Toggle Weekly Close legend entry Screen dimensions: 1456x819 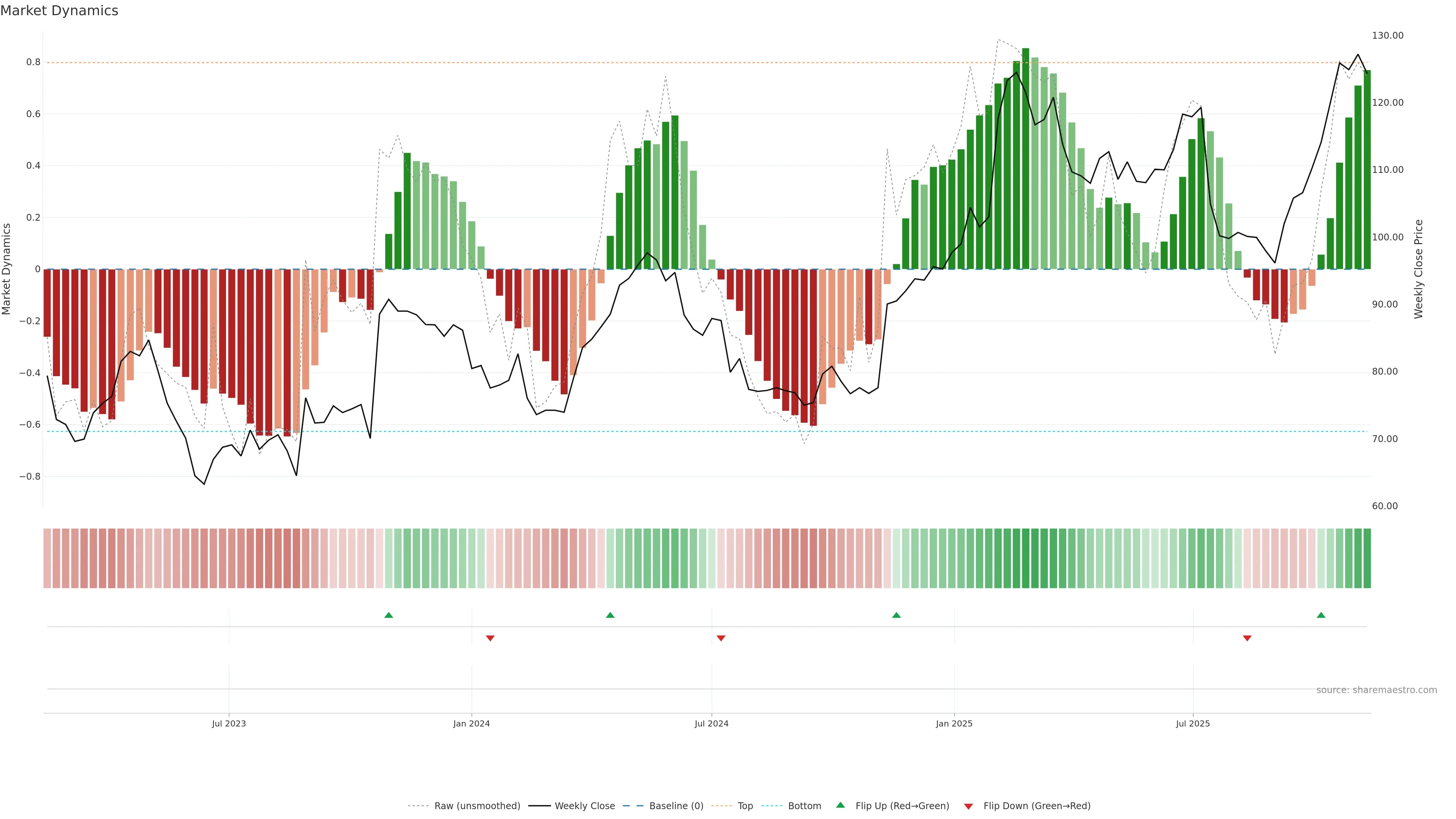point(584,806)
